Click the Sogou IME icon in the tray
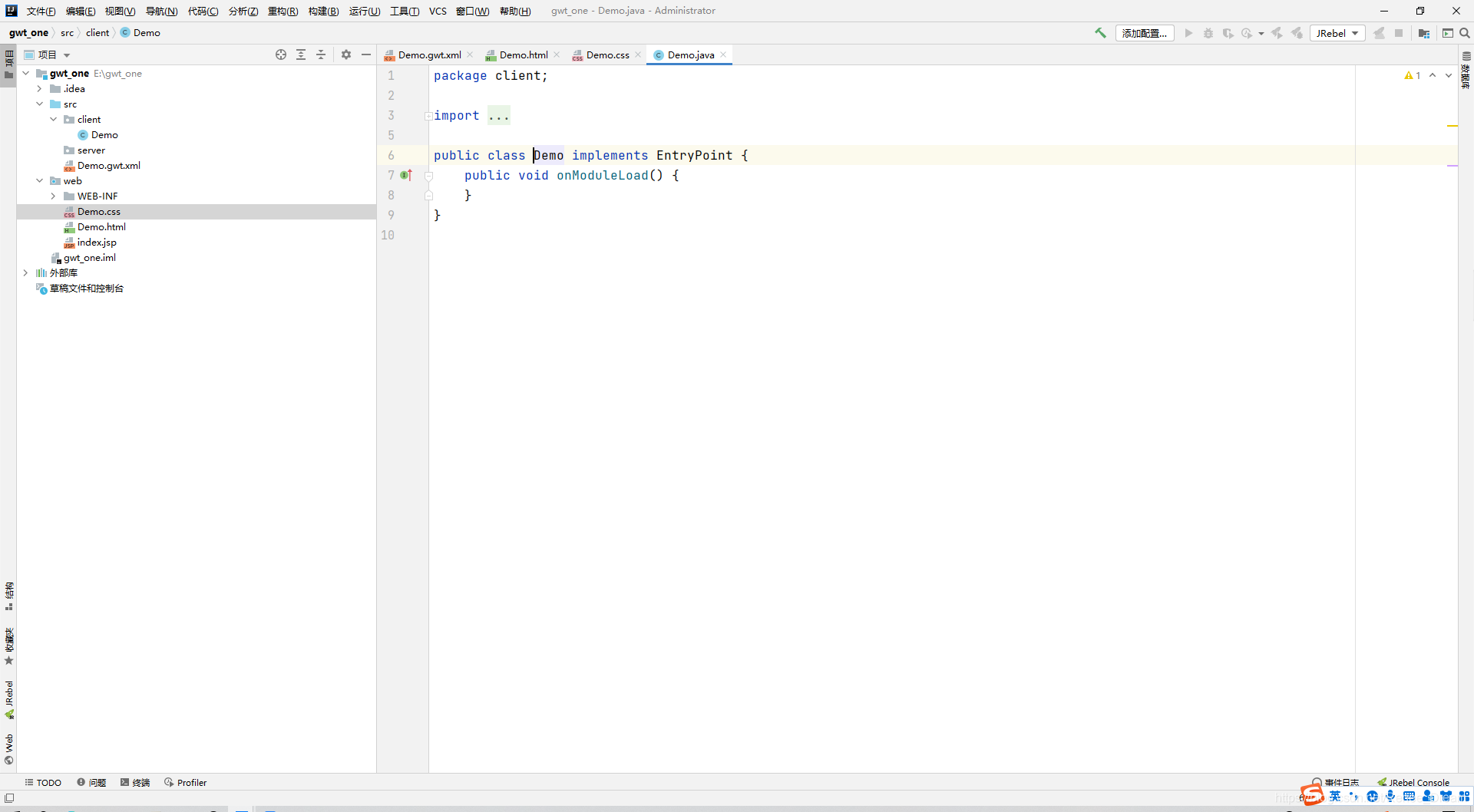 [1312, 794]
